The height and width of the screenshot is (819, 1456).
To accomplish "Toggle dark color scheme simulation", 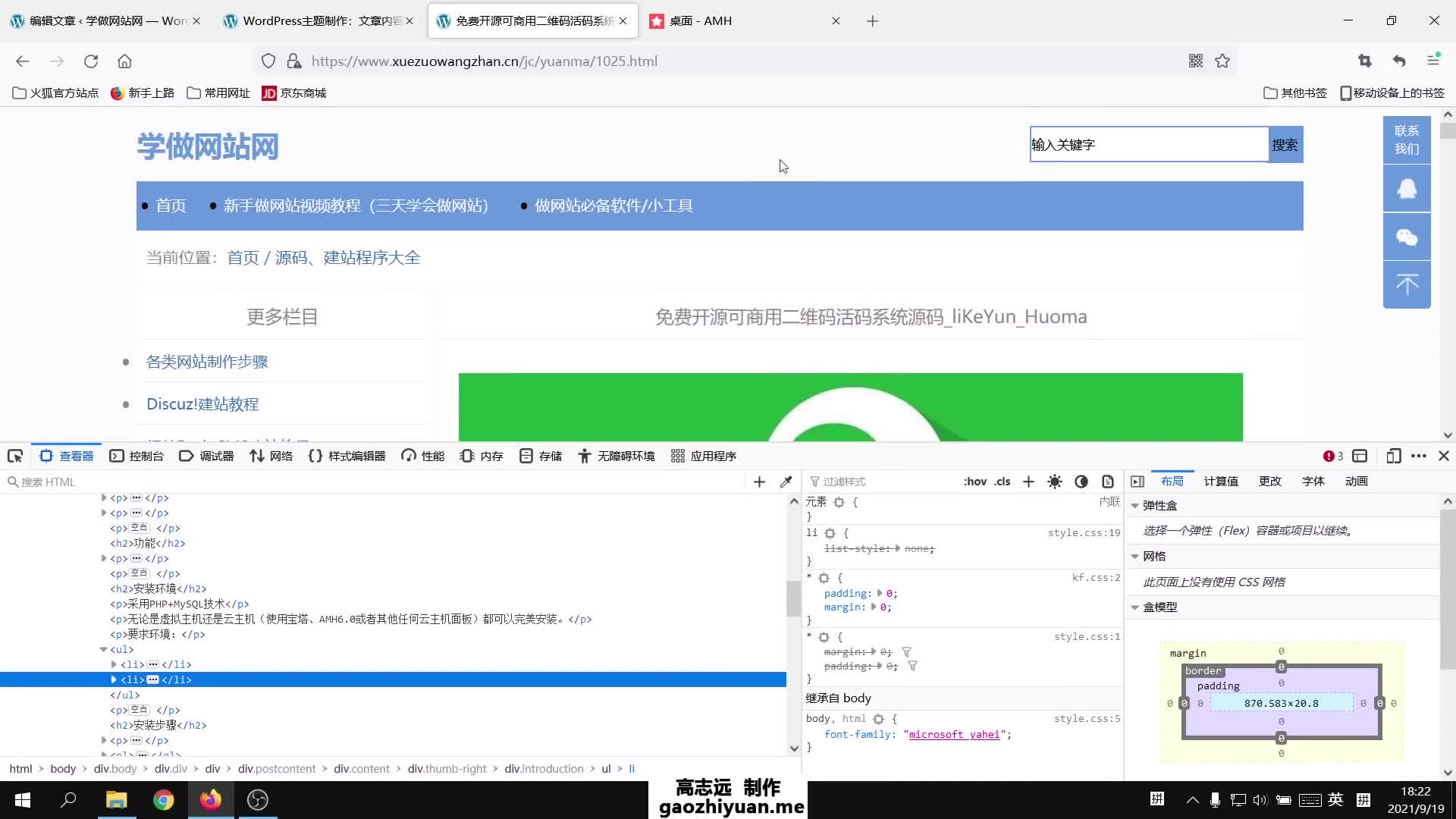I will click(x=1081, y=481).
